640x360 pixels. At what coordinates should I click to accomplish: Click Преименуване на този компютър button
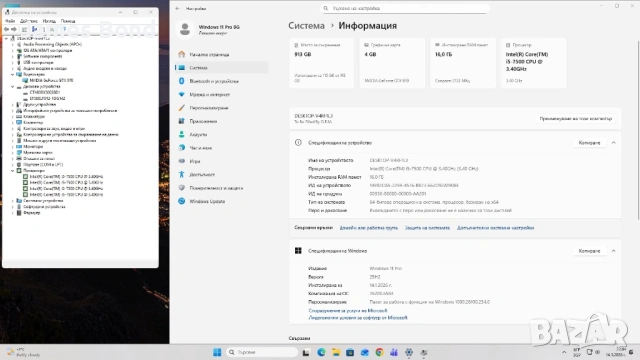(x=576, y=119)
